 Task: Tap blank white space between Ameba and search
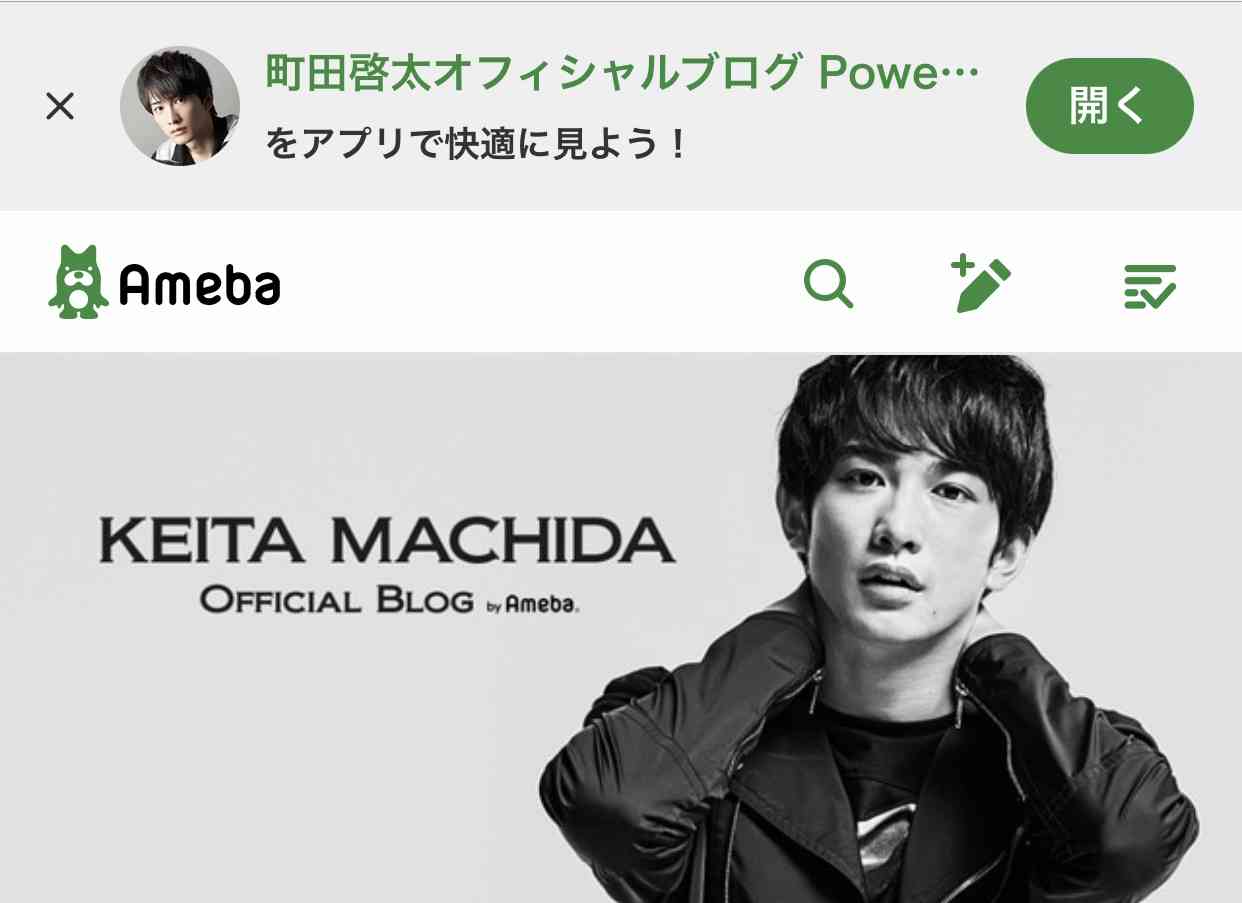pyautogui.click(x=540, y=284)
